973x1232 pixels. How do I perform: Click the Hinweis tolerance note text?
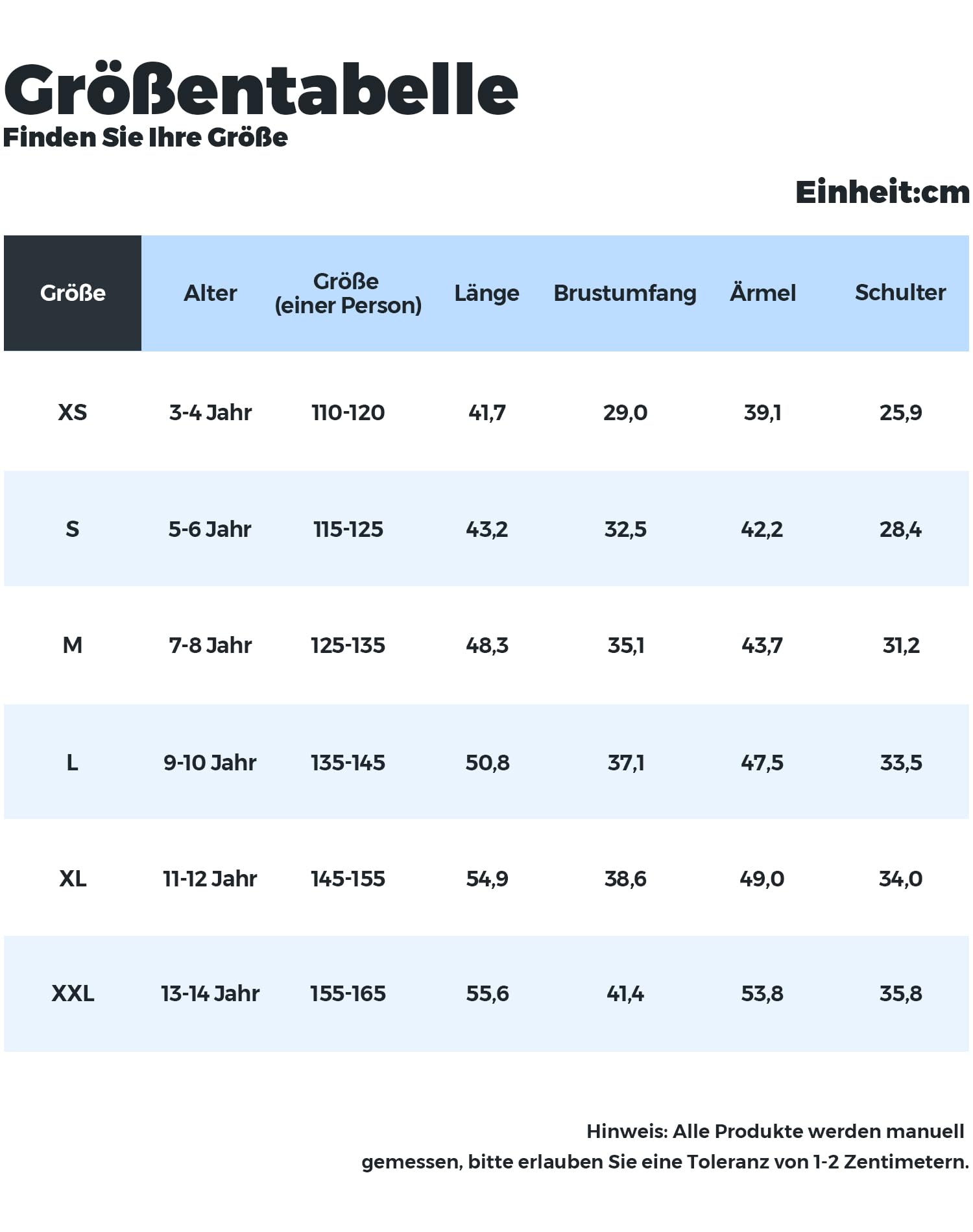click(x=665, y=1146)
